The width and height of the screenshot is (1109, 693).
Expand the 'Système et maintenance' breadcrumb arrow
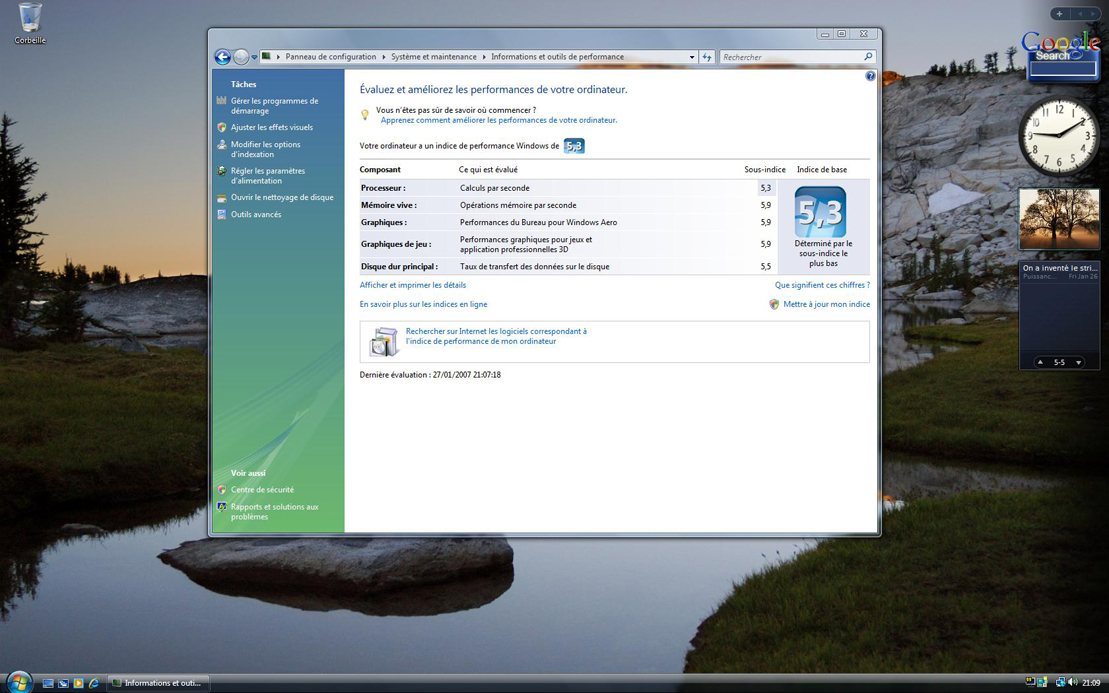(x=485, y=57)
